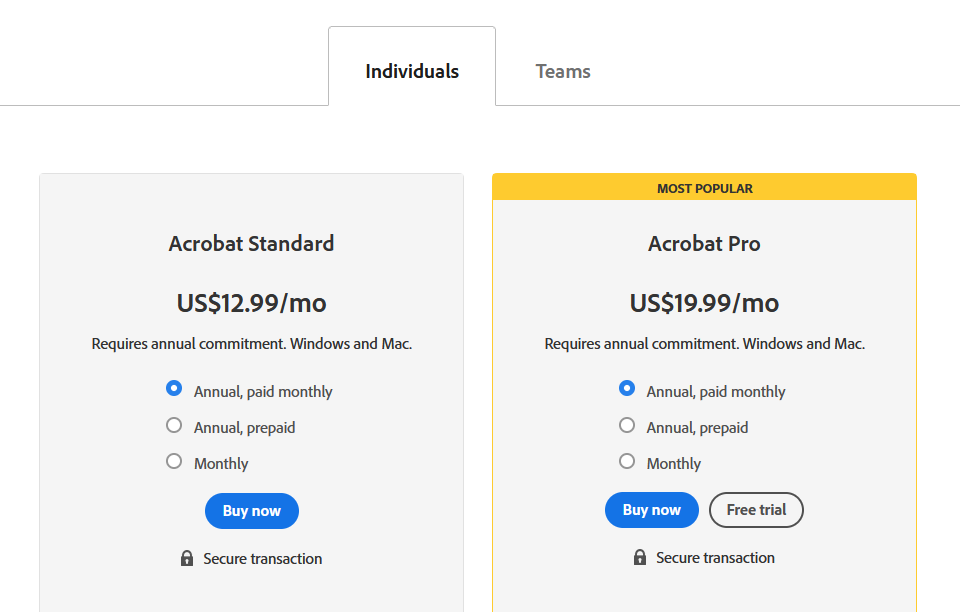This screenshot has width=960, height=612.
Task: Click Buy now for Acrobat Pro
Action: (x=651, y=510)
